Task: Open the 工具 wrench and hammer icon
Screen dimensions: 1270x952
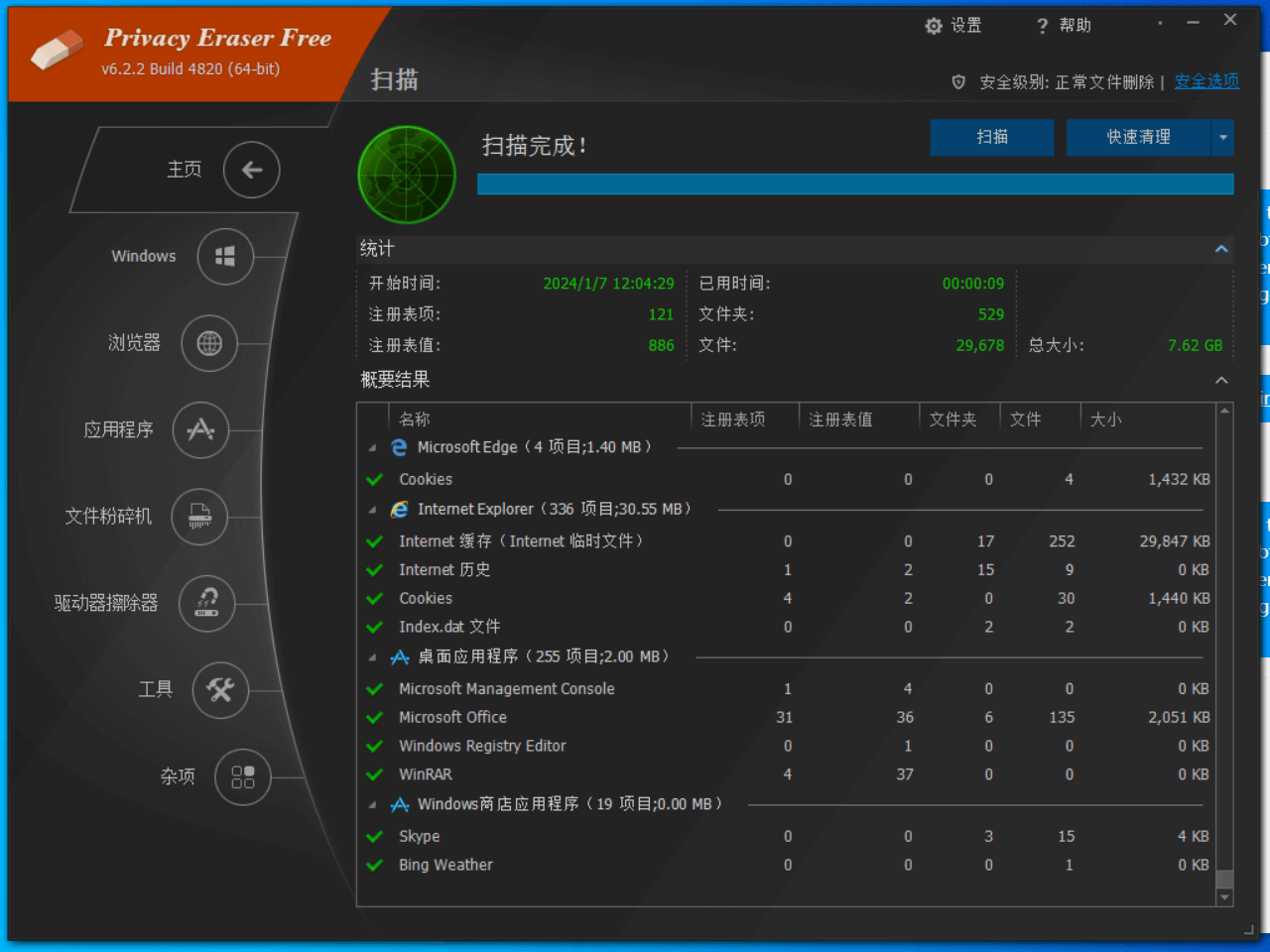Action: [x=220, y=689]
